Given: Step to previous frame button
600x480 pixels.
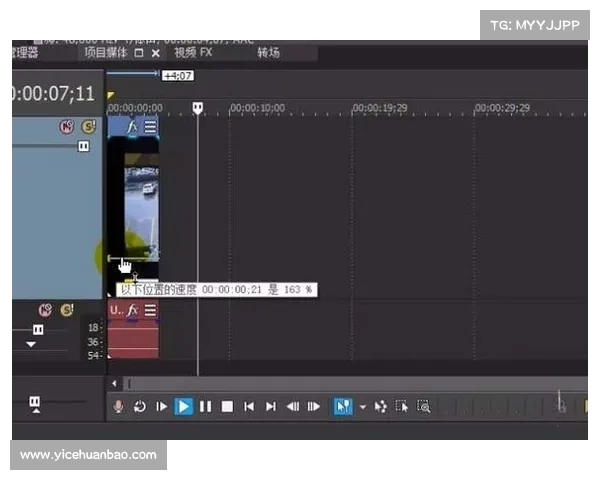Looking at the screenshot, I should [293, 406].
